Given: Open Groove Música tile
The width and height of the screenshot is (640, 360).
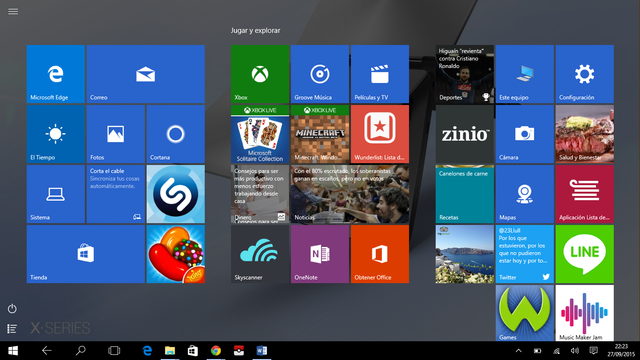Looking at the screenshot, I should (320, 74).
